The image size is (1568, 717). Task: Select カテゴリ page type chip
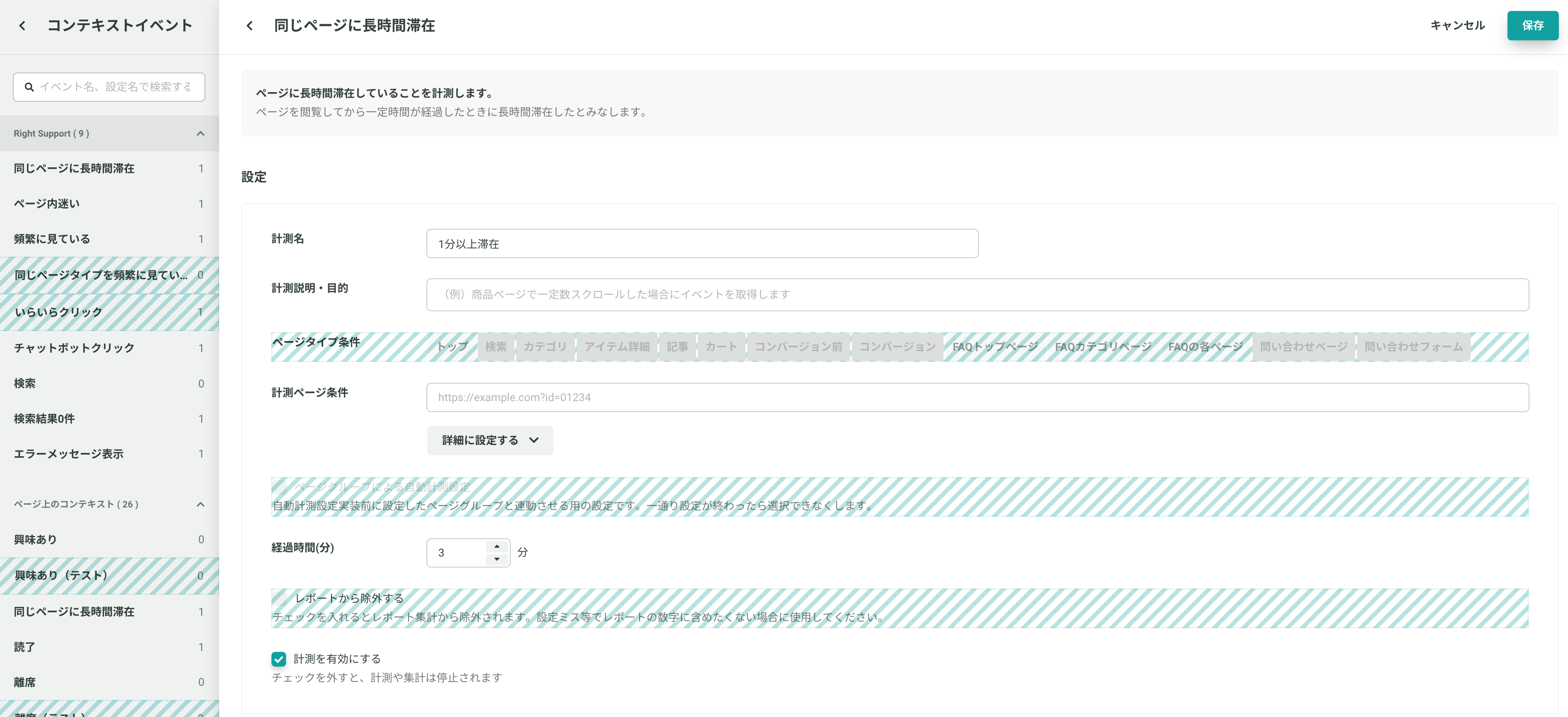[x=545, y=346]
